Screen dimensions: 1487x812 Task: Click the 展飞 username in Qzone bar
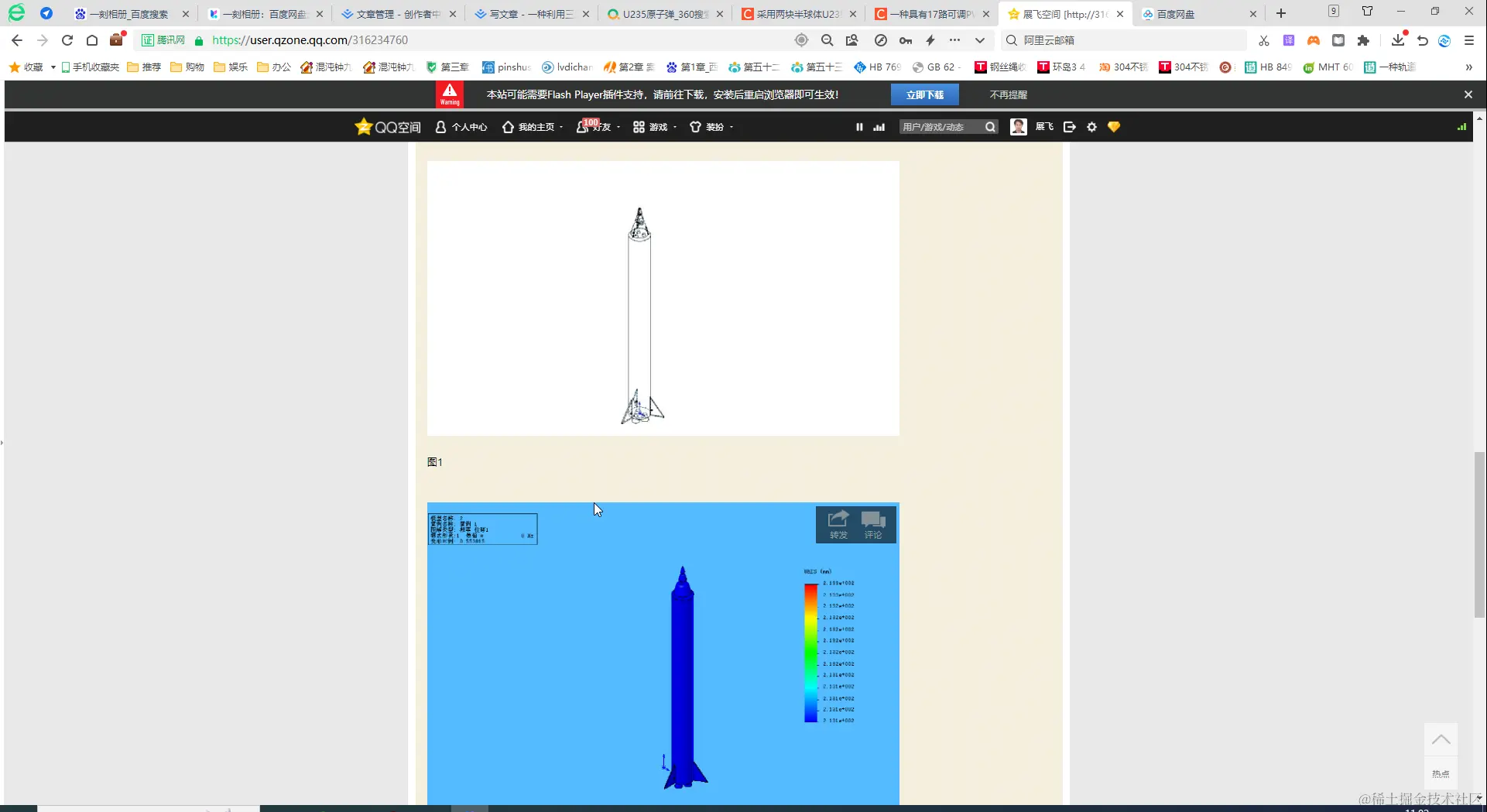pyautogui.click(x=1044, y=127)
